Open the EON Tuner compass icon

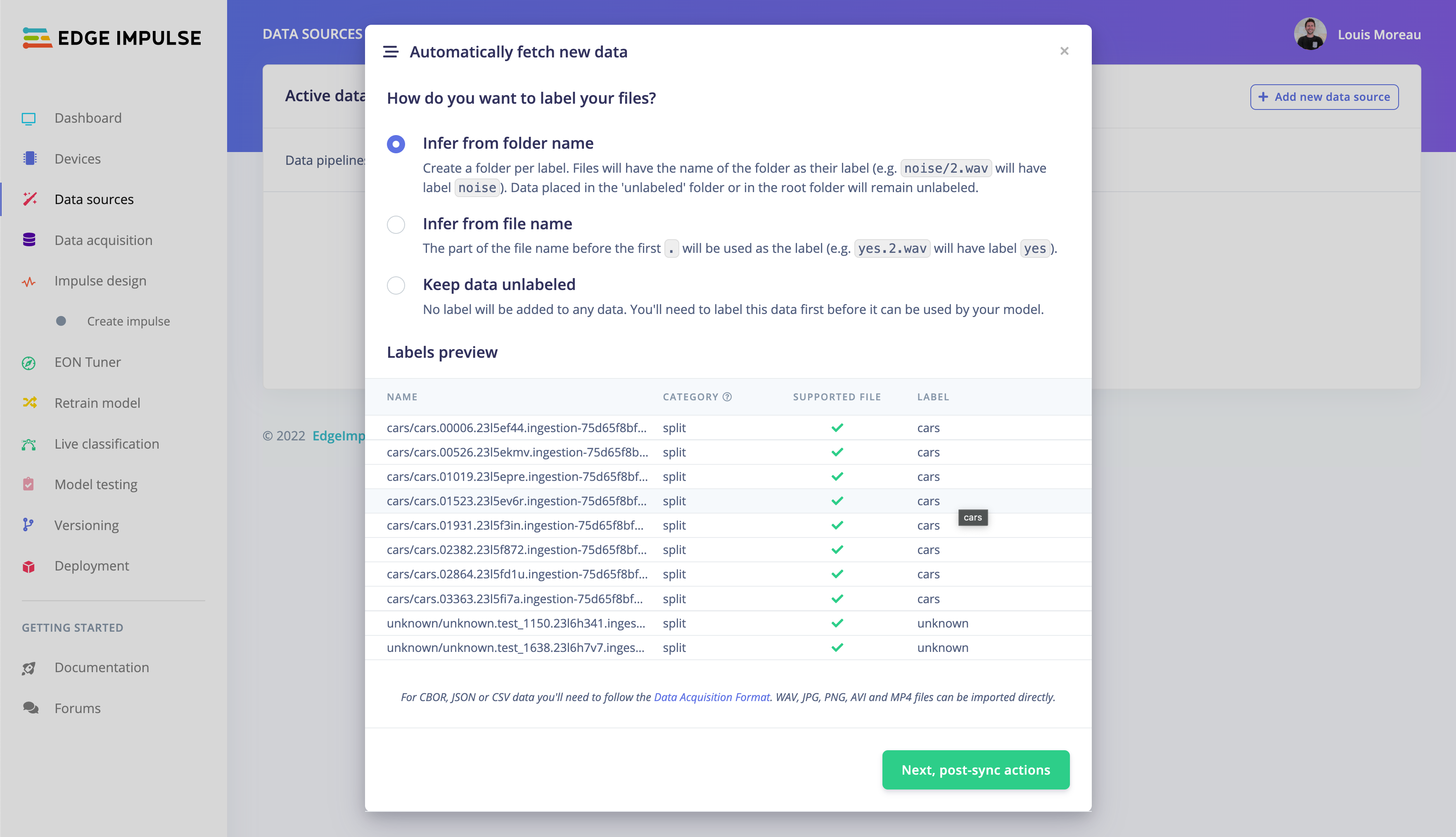(29, 363)
